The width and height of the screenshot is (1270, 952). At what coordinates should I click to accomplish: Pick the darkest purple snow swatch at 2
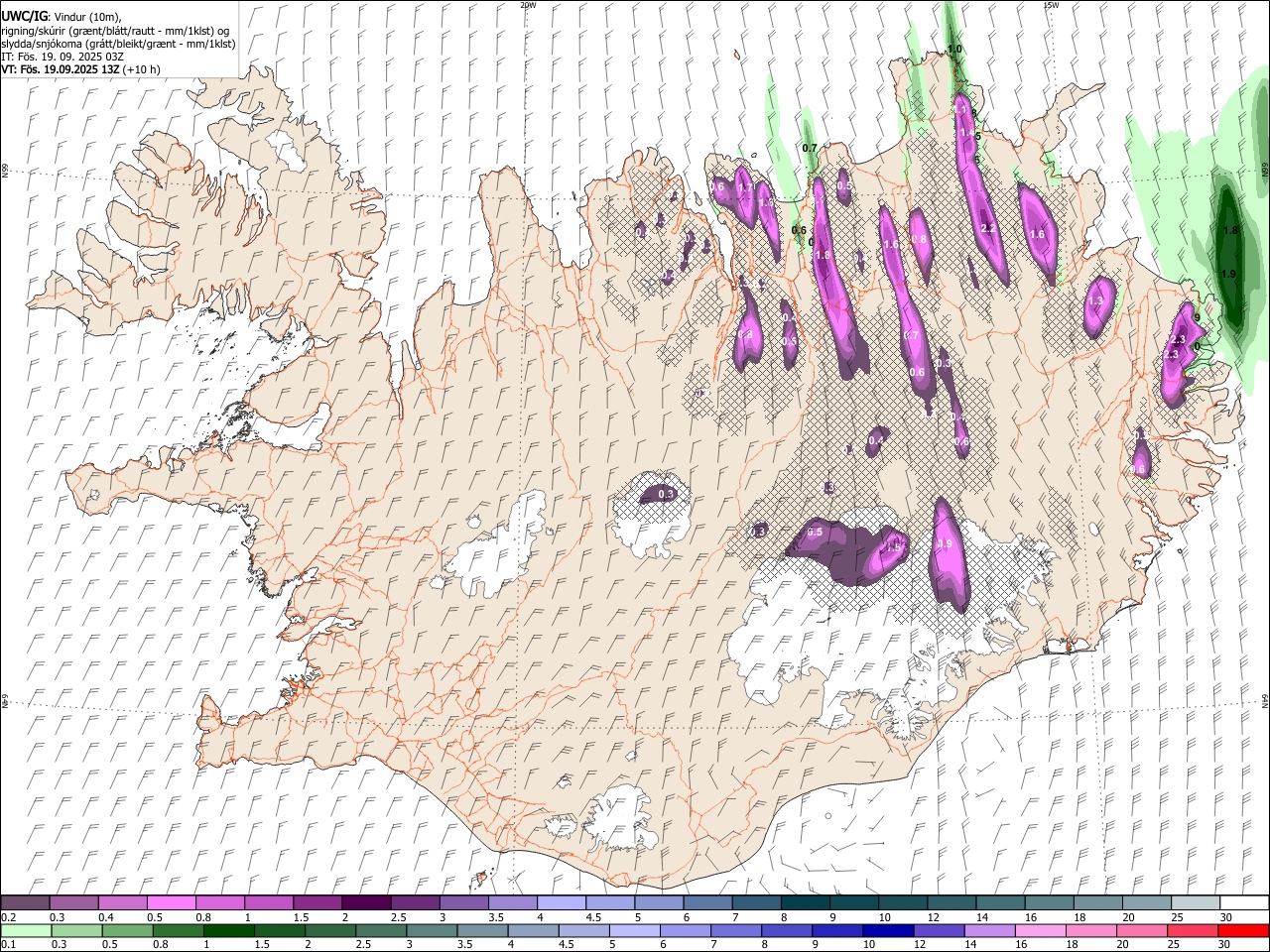tap(365, 903)
